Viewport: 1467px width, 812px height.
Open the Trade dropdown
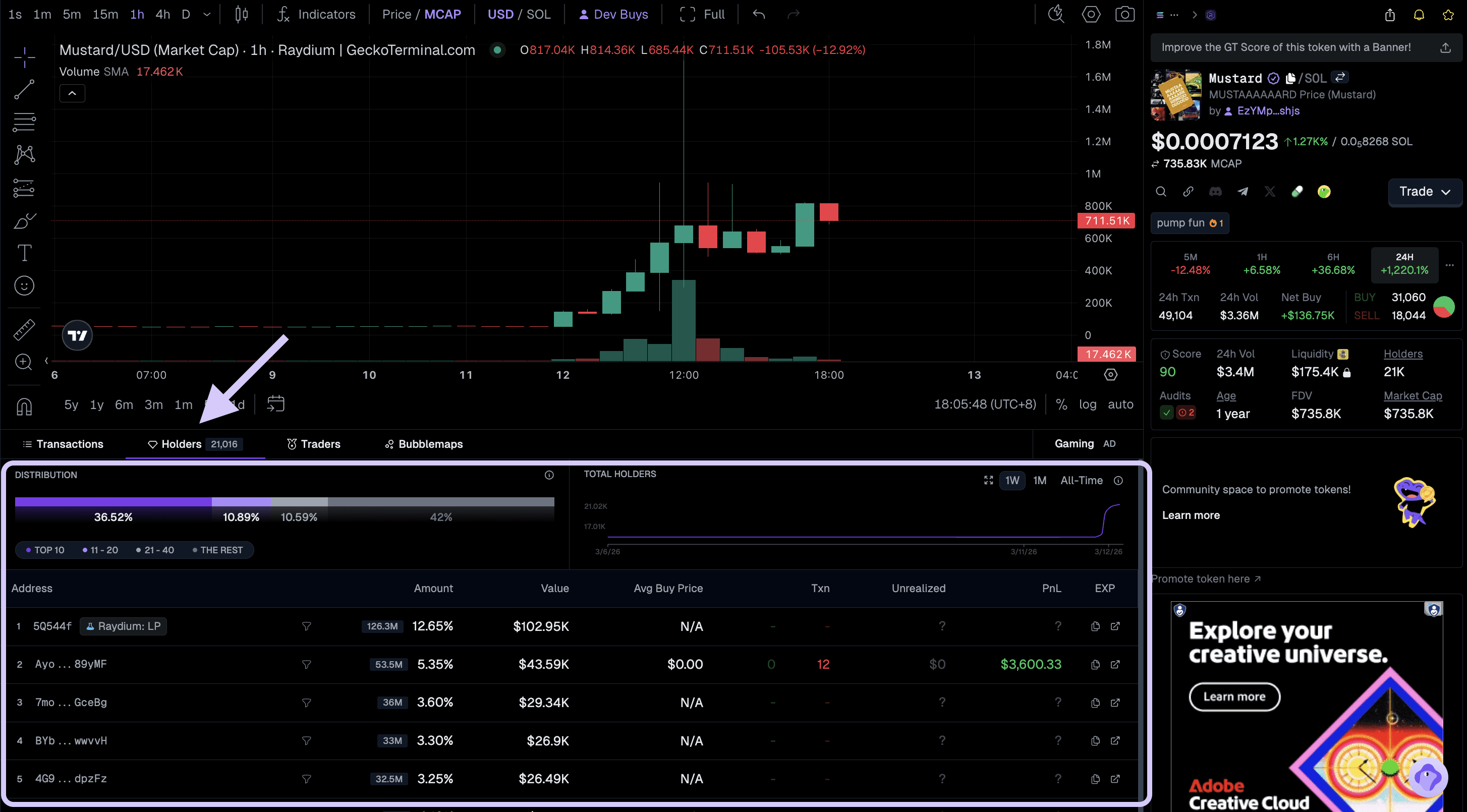1424,192
